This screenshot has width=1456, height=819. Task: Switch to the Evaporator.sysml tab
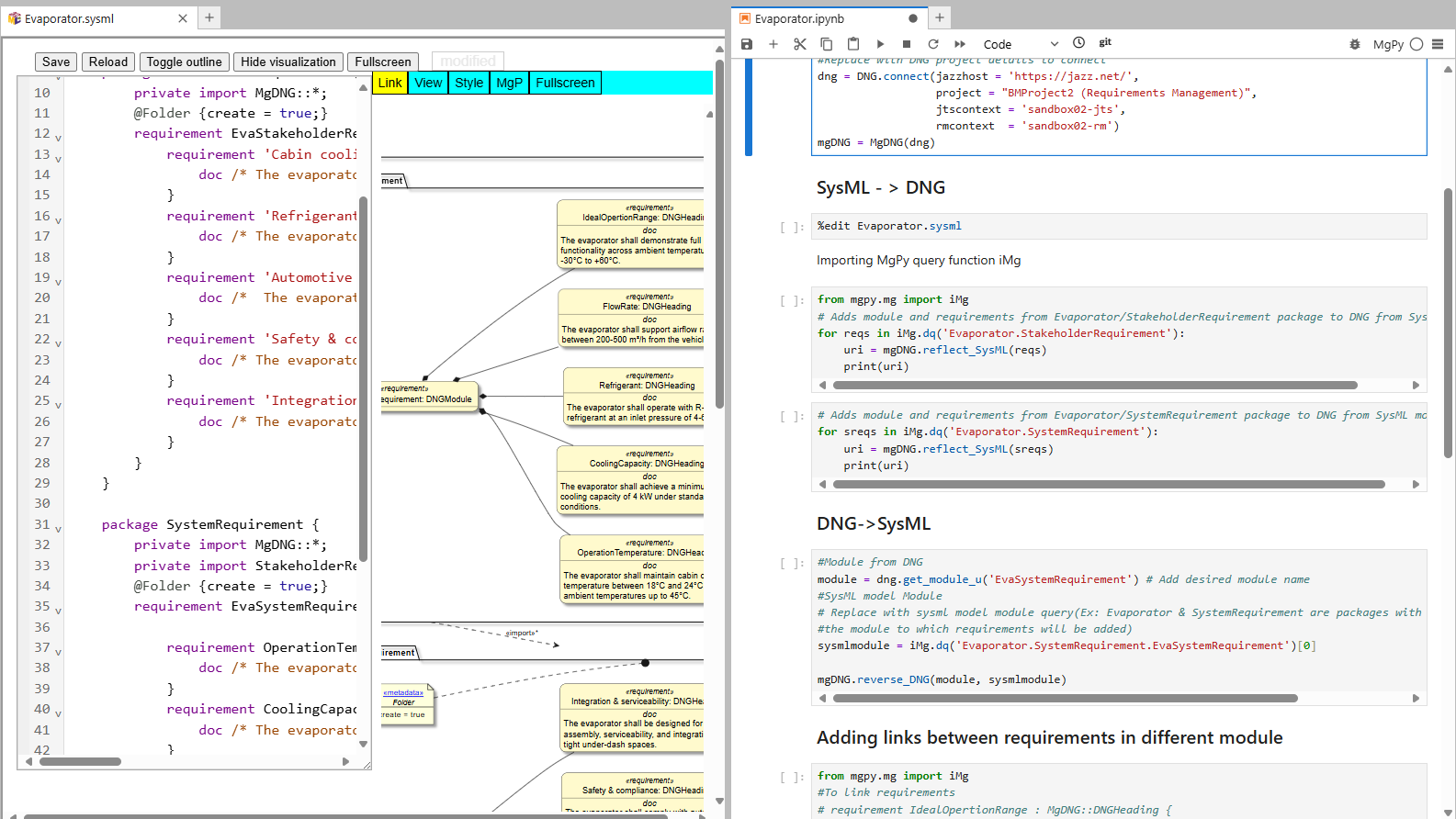(x=69, y=18)
